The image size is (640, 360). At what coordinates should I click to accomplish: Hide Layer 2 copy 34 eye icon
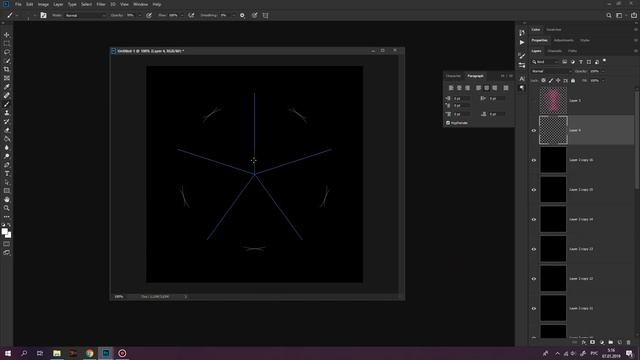point(533,219)
